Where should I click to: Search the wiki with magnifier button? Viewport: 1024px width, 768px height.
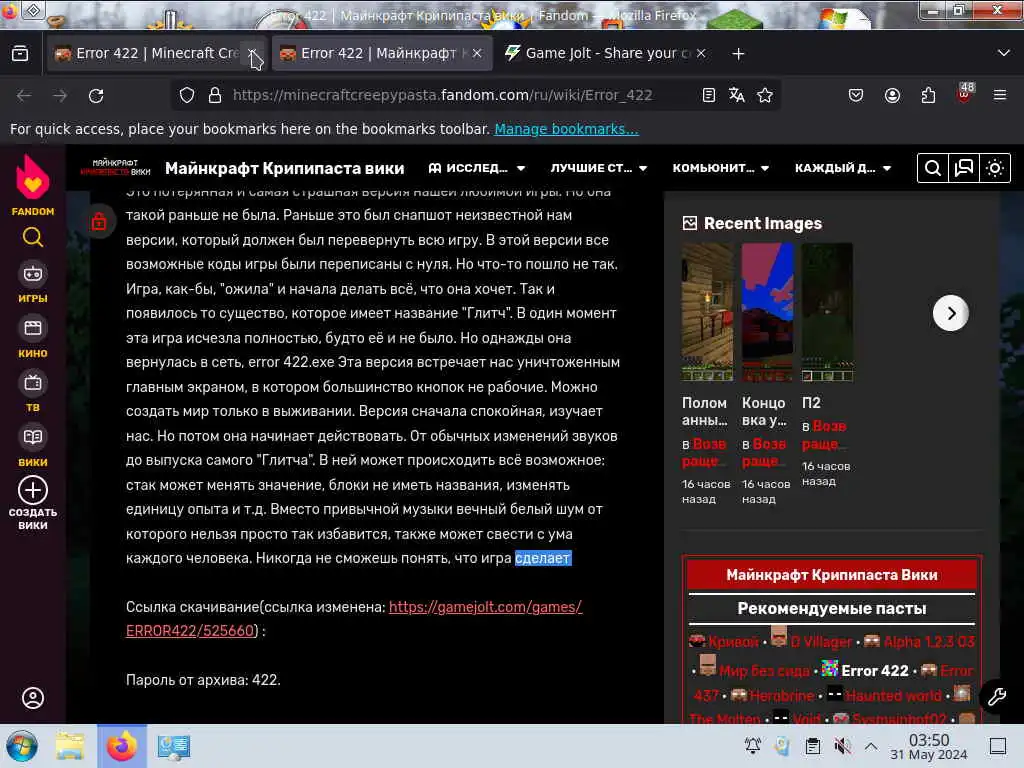tap(933, 168)
